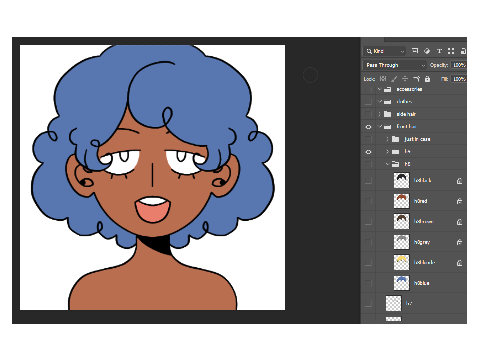480x360 pixels.
Task: Hide the front hair group
Action: click(x=368, y=127)
